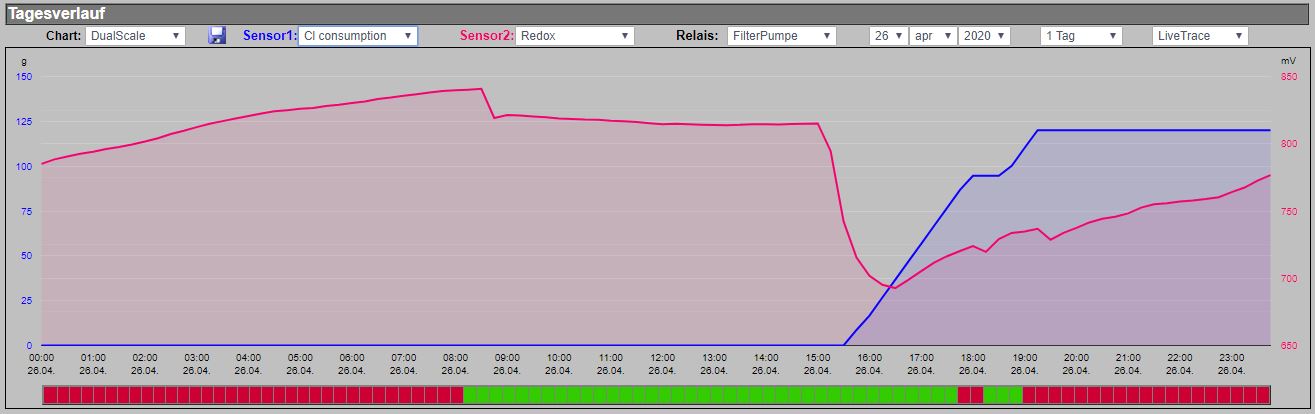Open the Sensor1 Cl consumption dropdown
This screenshot has width=1315, height=414.
pos(358,35)
